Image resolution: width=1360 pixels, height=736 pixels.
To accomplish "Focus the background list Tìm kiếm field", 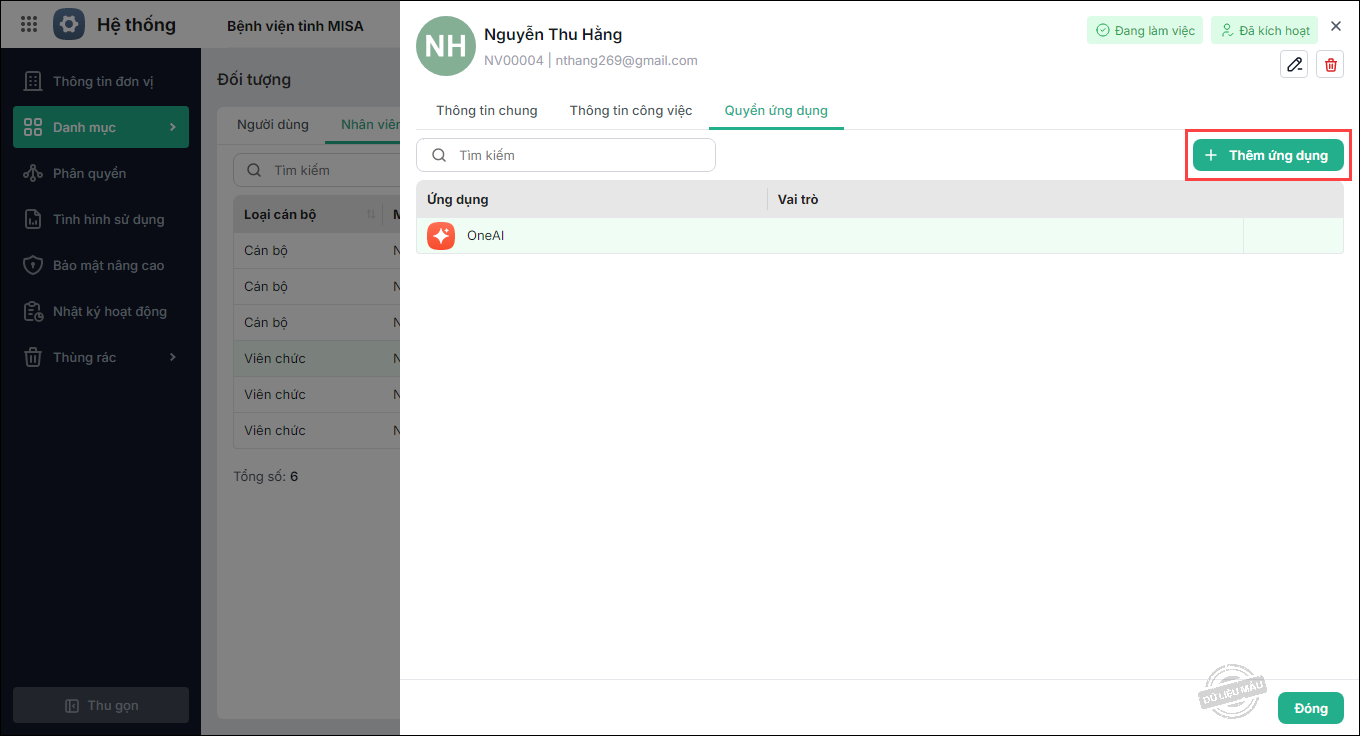I will [x=316, y=170].
